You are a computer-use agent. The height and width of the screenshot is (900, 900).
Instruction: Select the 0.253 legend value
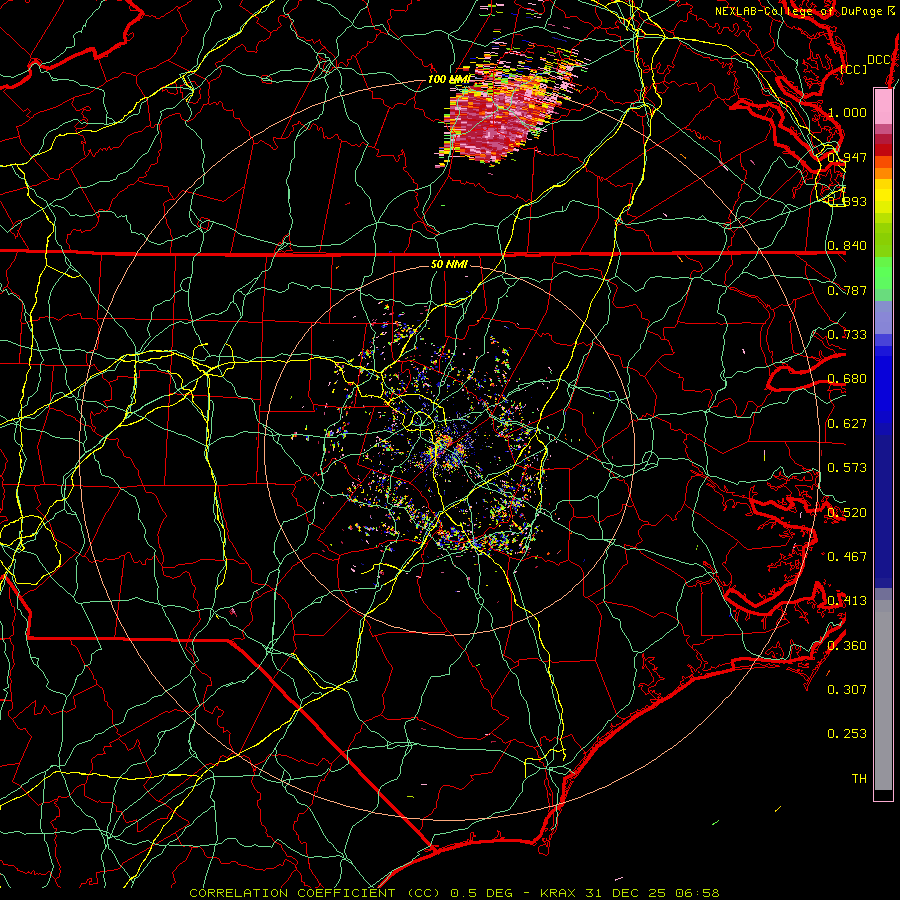847,734
